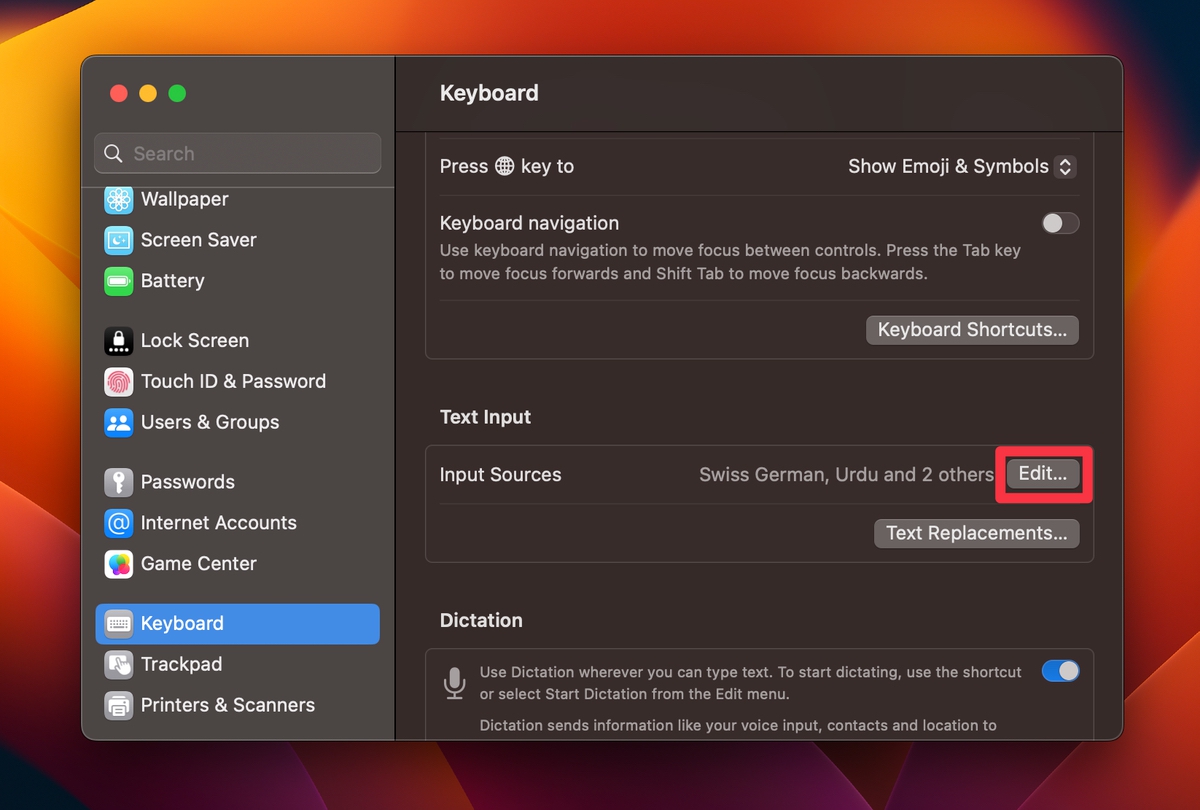Click the Lock Screen padlock icon
Image resolution: width=1200 pixels, height=810 pixels.
[118, 340]
